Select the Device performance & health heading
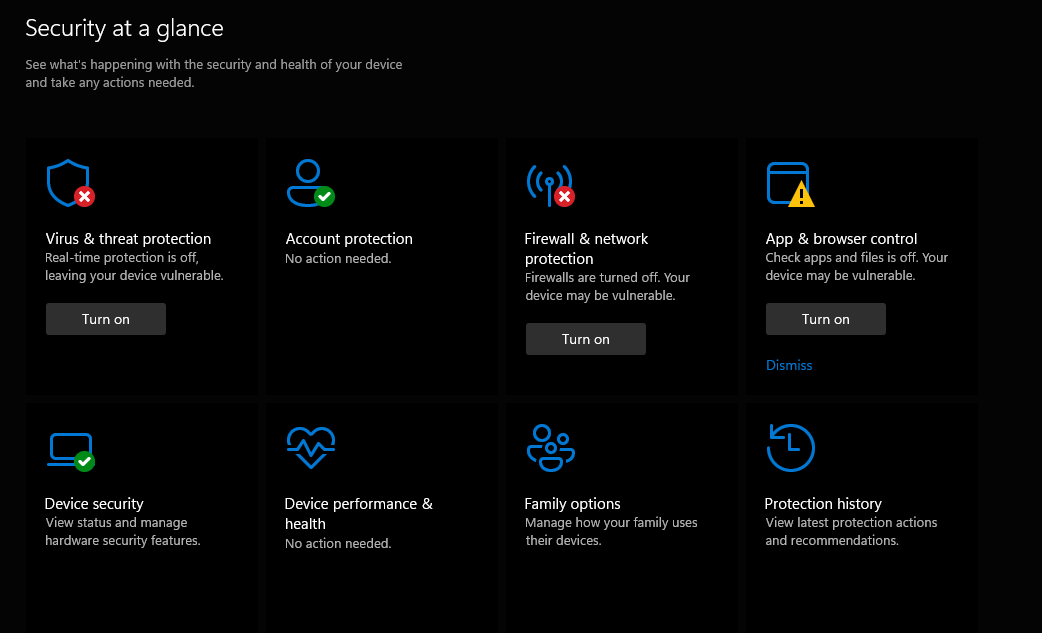 coord(358,513)
